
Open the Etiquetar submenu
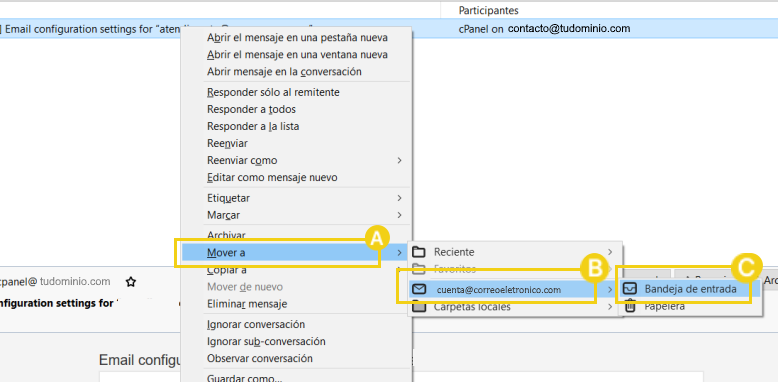pyautogui.click(x=297, y=198)
